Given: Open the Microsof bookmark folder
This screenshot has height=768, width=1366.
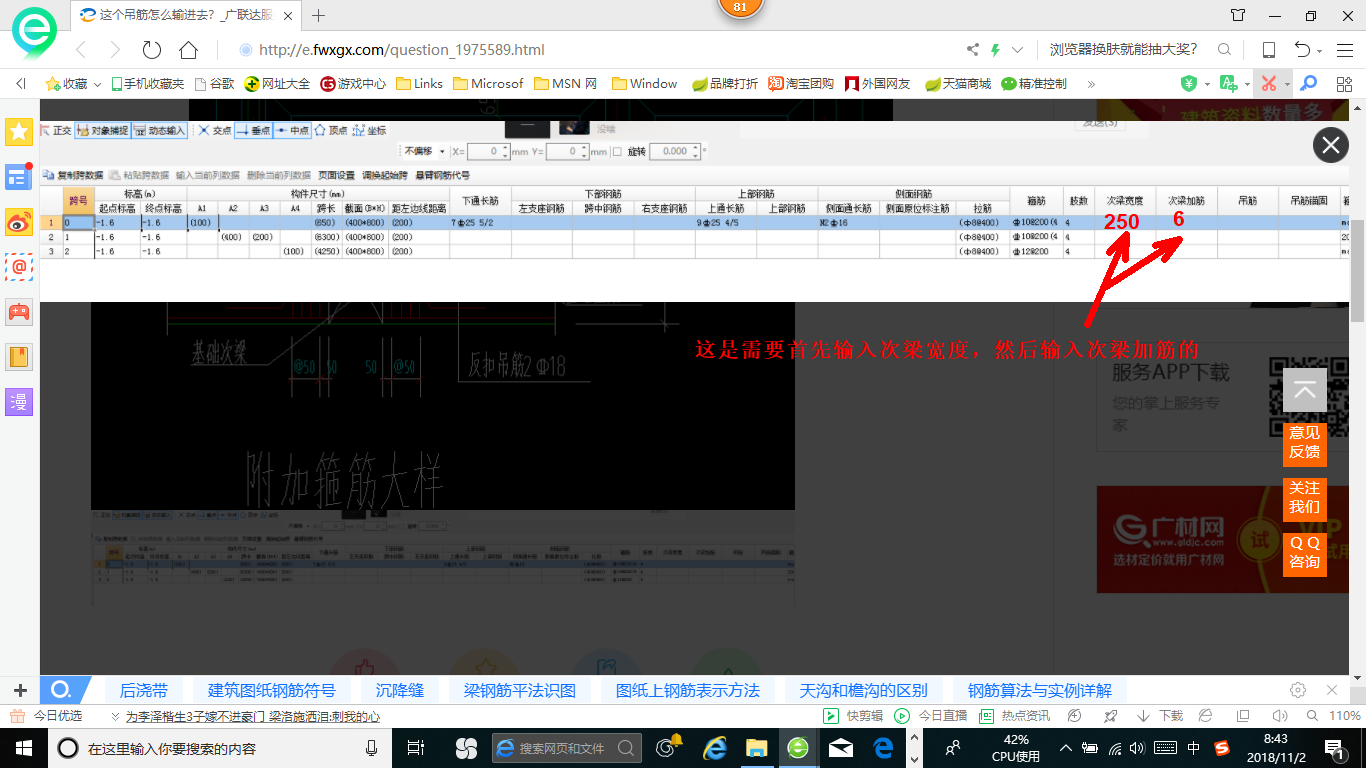Looking at the screenshot, I should pyautogui.click(x=488, y=84).
